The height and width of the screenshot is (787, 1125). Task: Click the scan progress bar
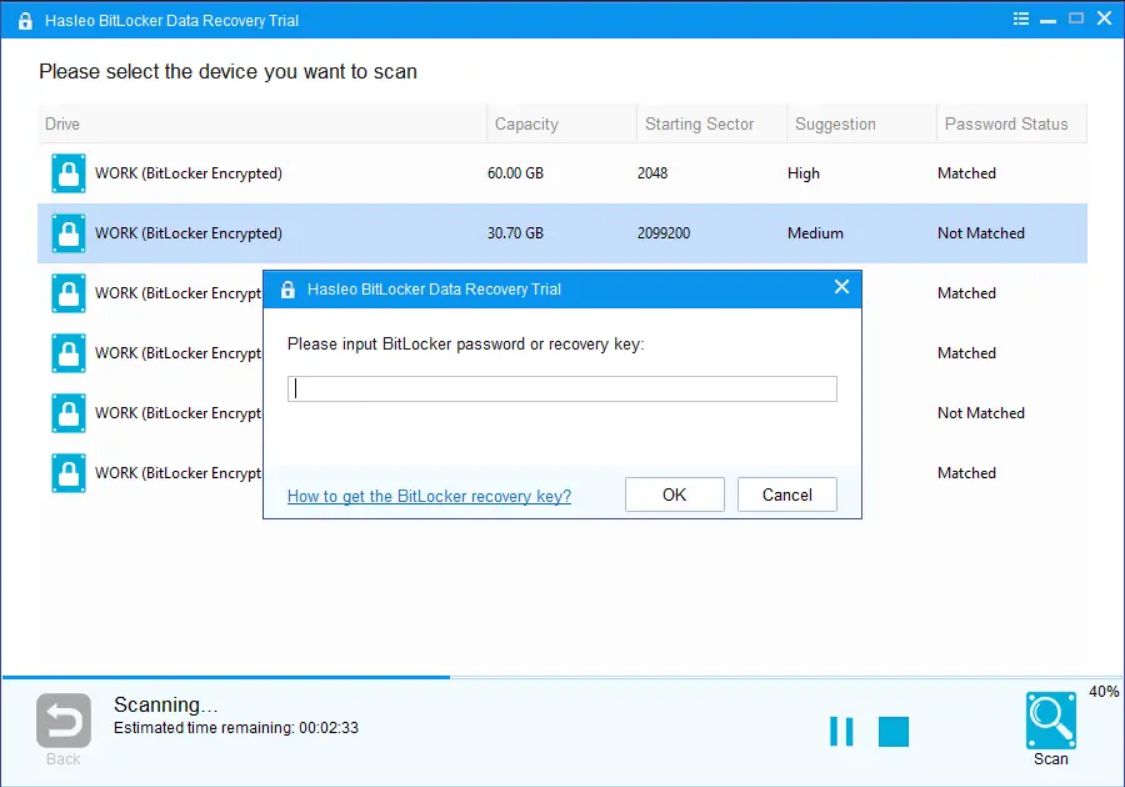[562, 677]
